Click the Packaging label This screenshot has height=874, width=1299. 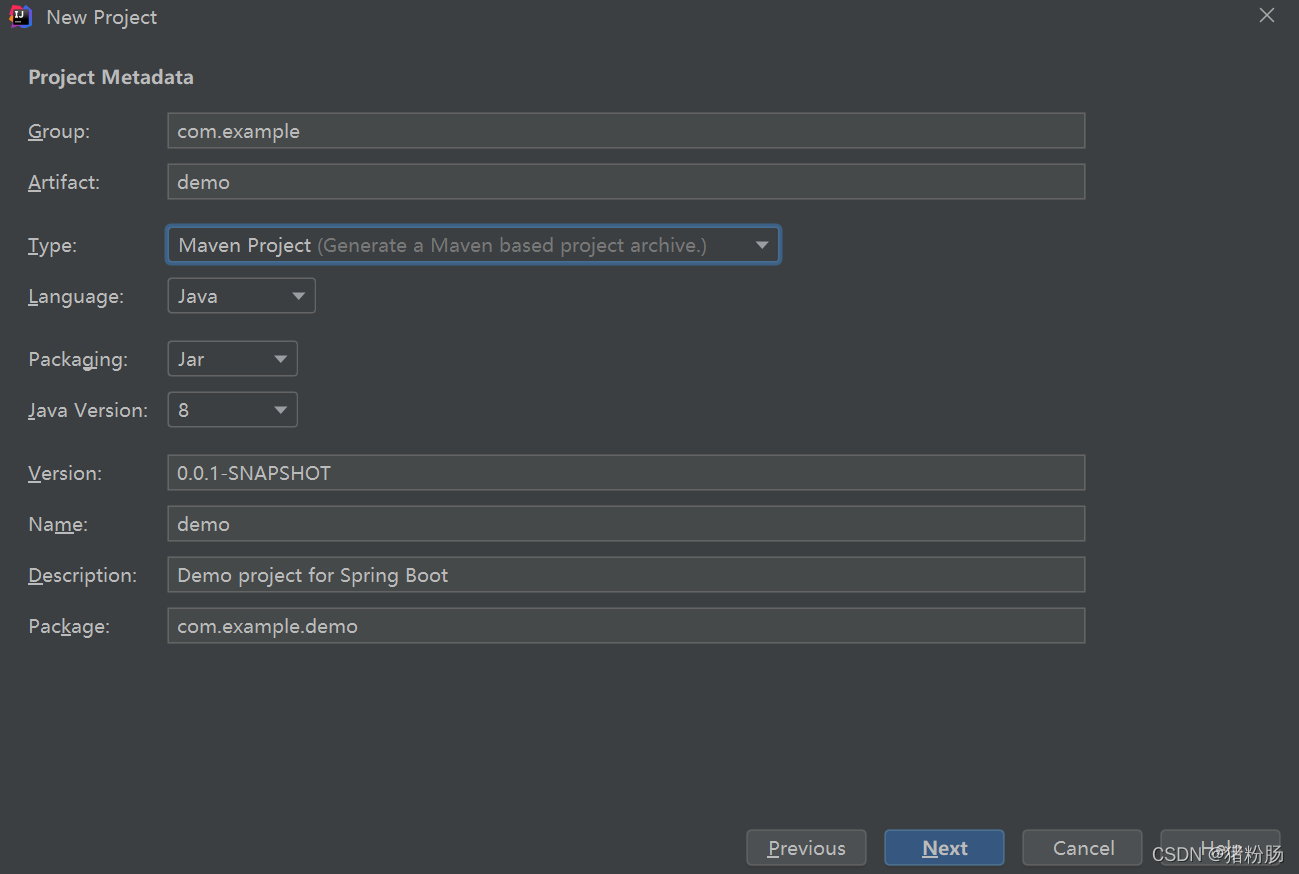78,359
